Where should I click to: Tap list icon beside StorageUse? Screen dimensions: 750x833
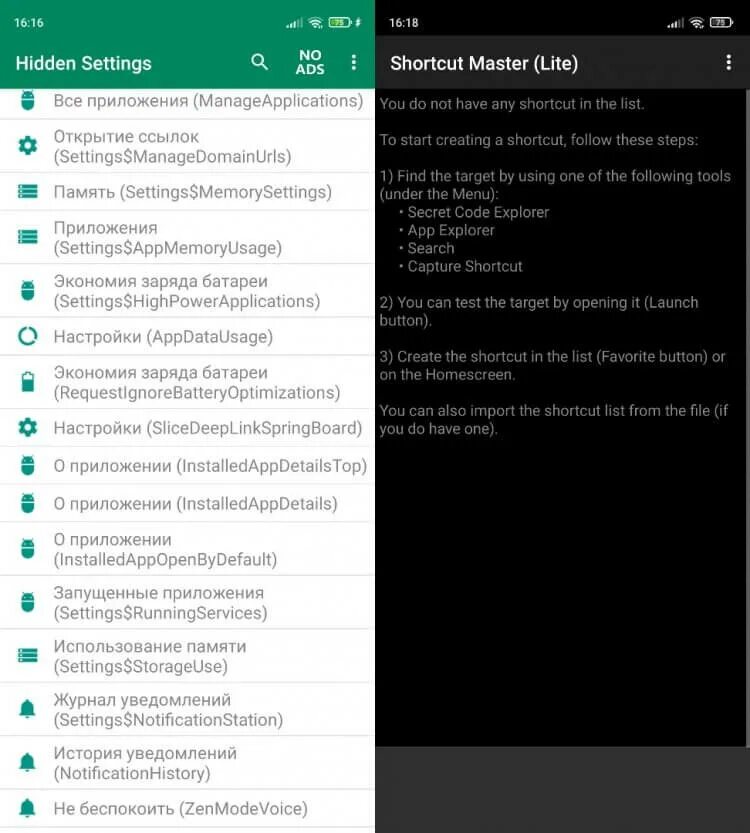[28, 655]
